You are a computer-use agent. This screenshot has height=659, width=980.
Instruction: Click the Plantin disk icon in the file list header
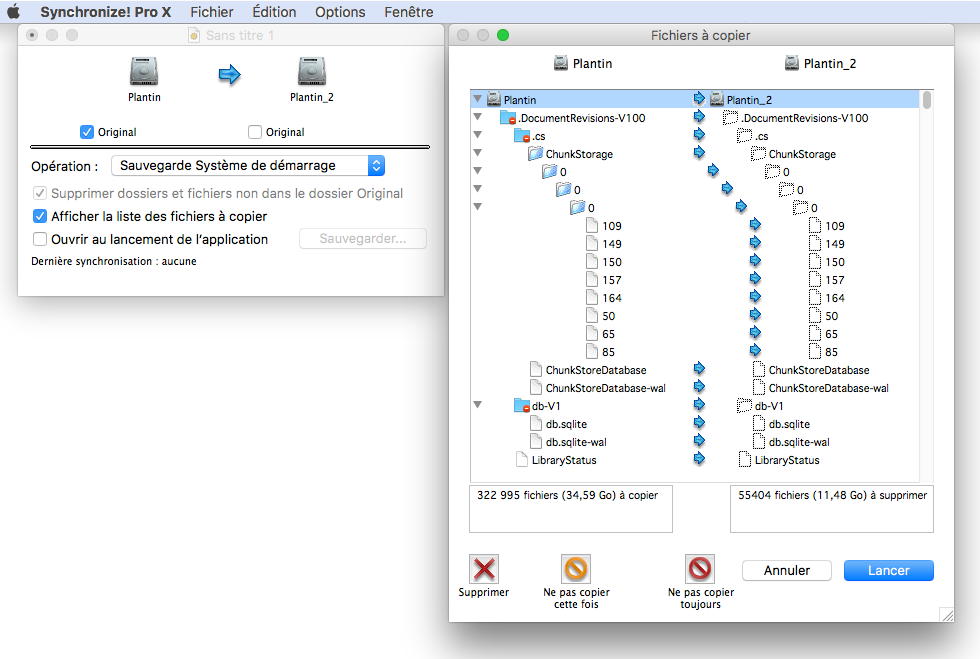coord(561,63)
